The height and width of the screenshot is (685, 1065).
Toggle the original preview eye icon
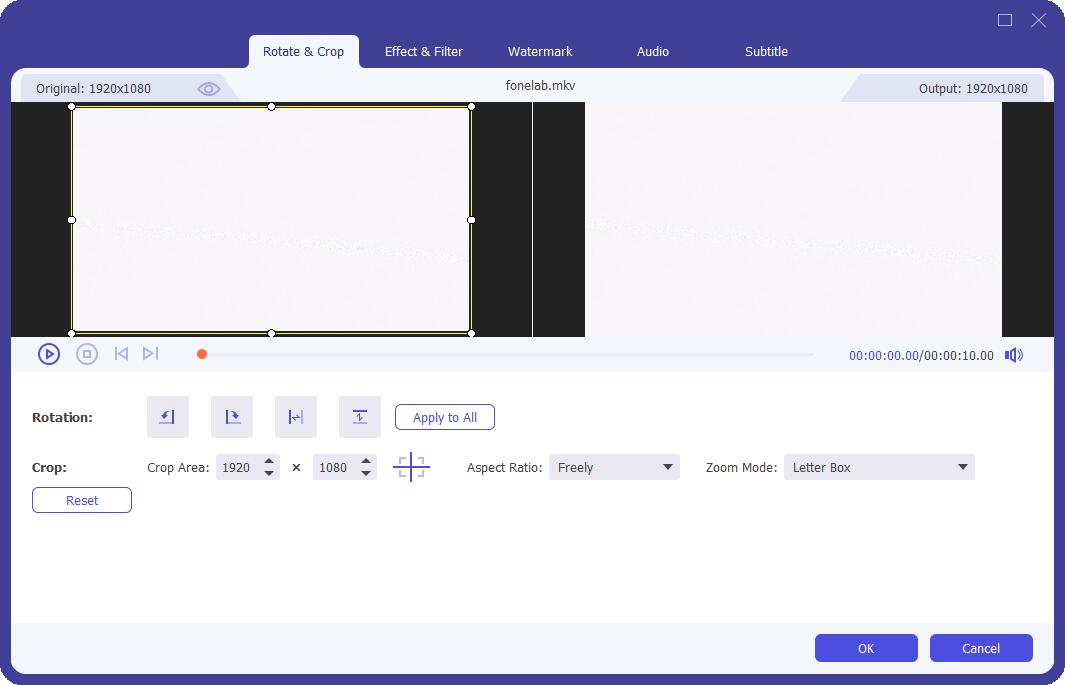(209, 89)
